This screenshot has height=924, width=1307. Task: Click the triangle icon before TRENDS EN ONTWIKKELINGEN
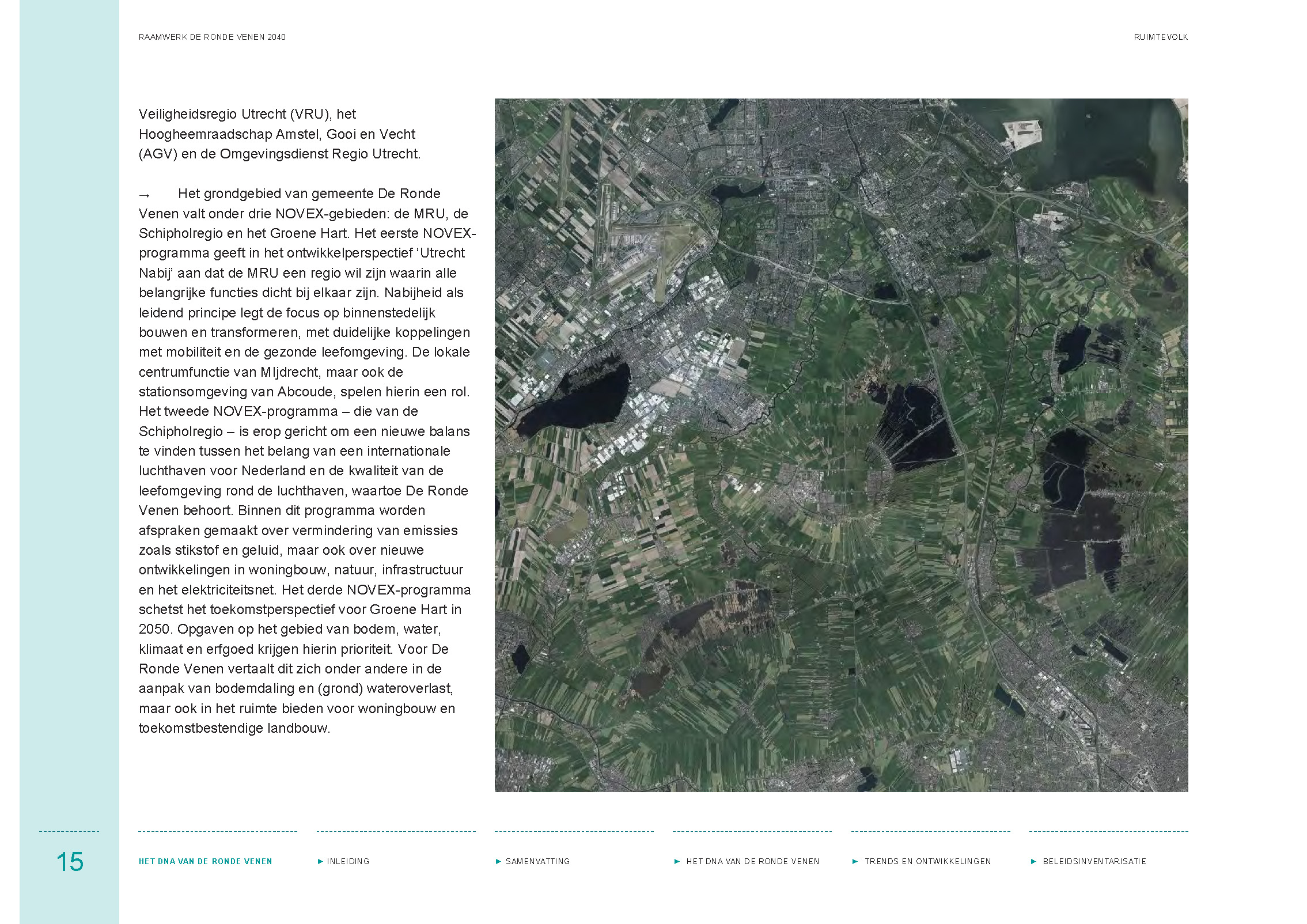[x=855, y=862]
